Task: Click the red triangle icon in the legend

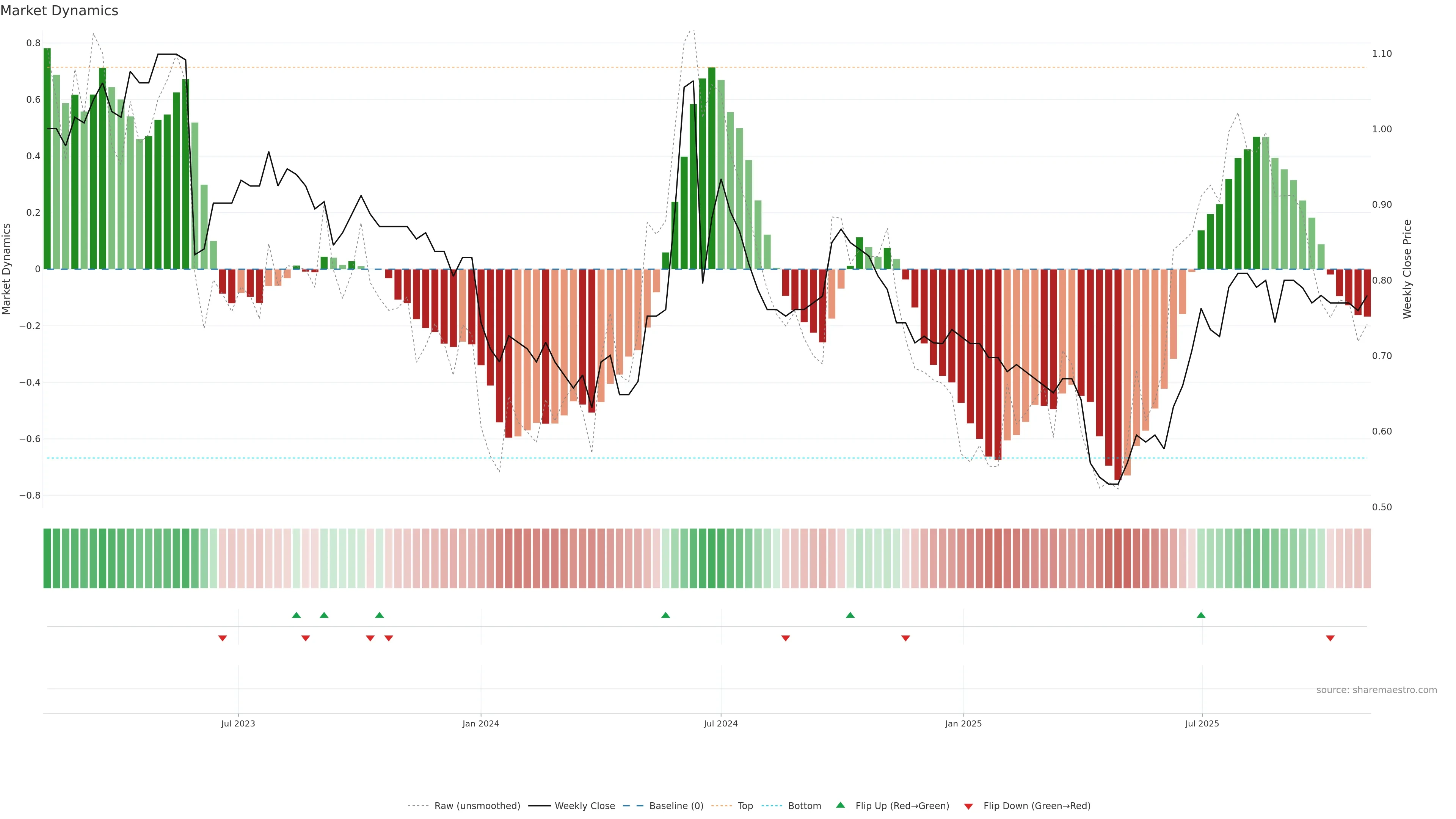Action: pos(968,806)
